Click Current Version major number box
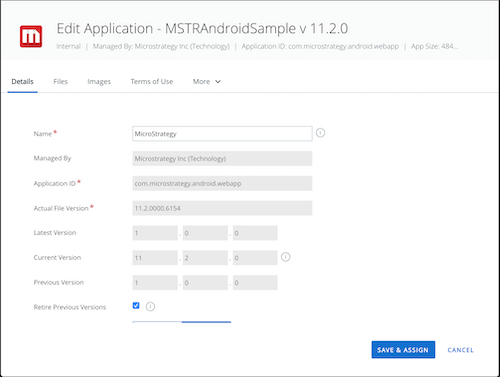The image size is (500, 377). coord(155,258)
